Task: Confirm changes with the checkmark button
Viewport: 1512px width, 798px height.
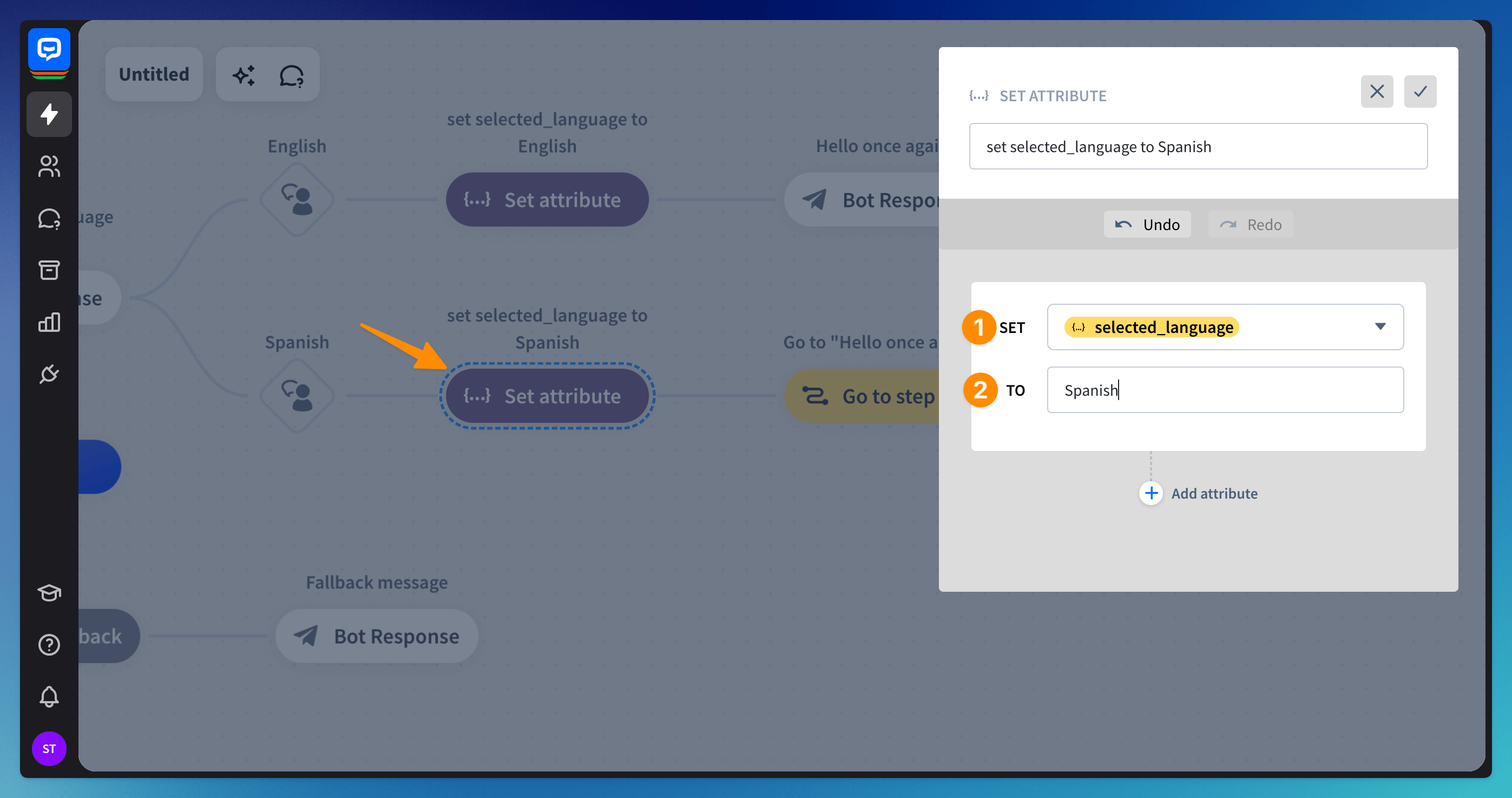Action: (1419, 91)
